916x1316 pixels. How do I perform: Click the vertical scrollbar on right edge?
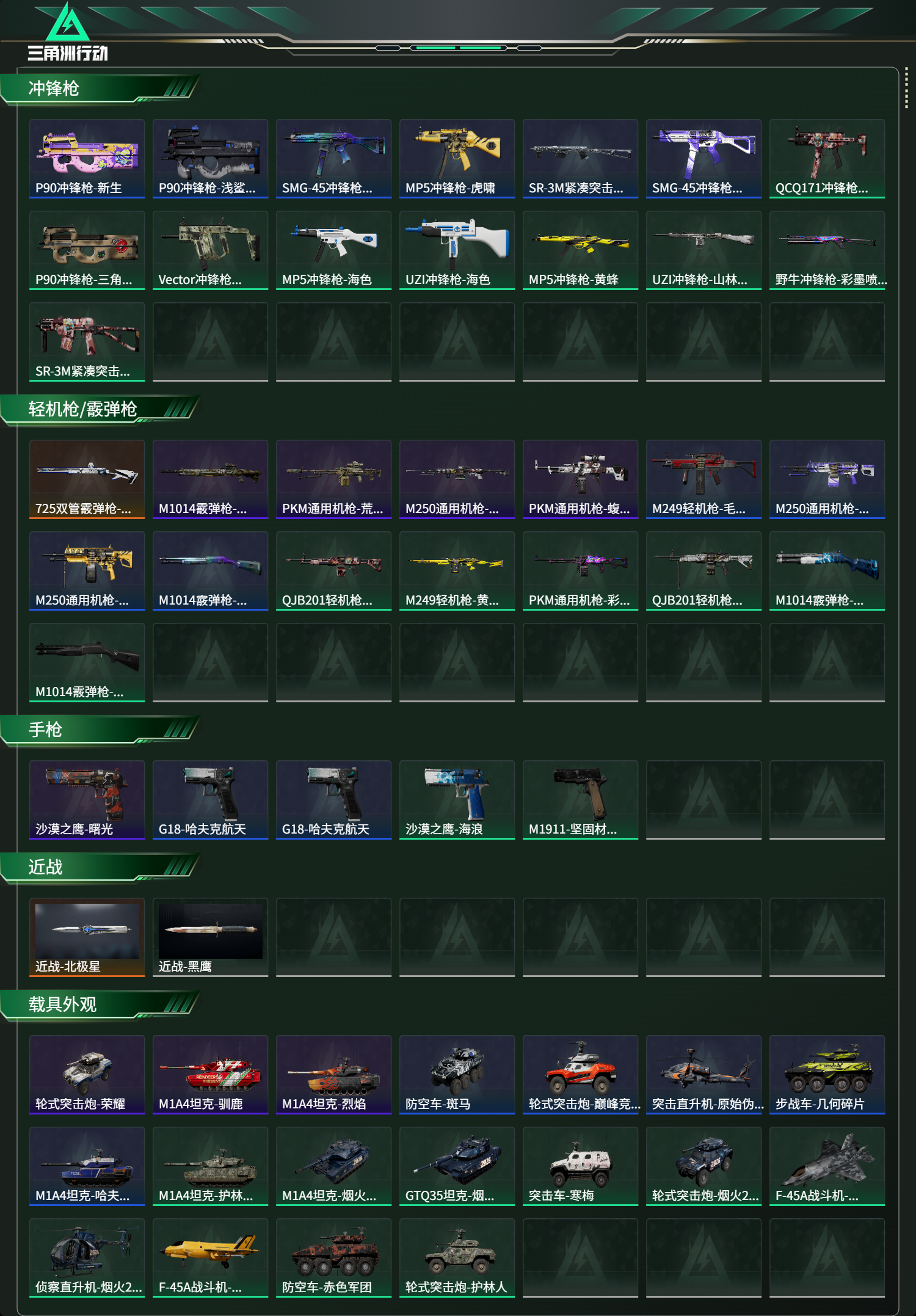coord(906,90)
